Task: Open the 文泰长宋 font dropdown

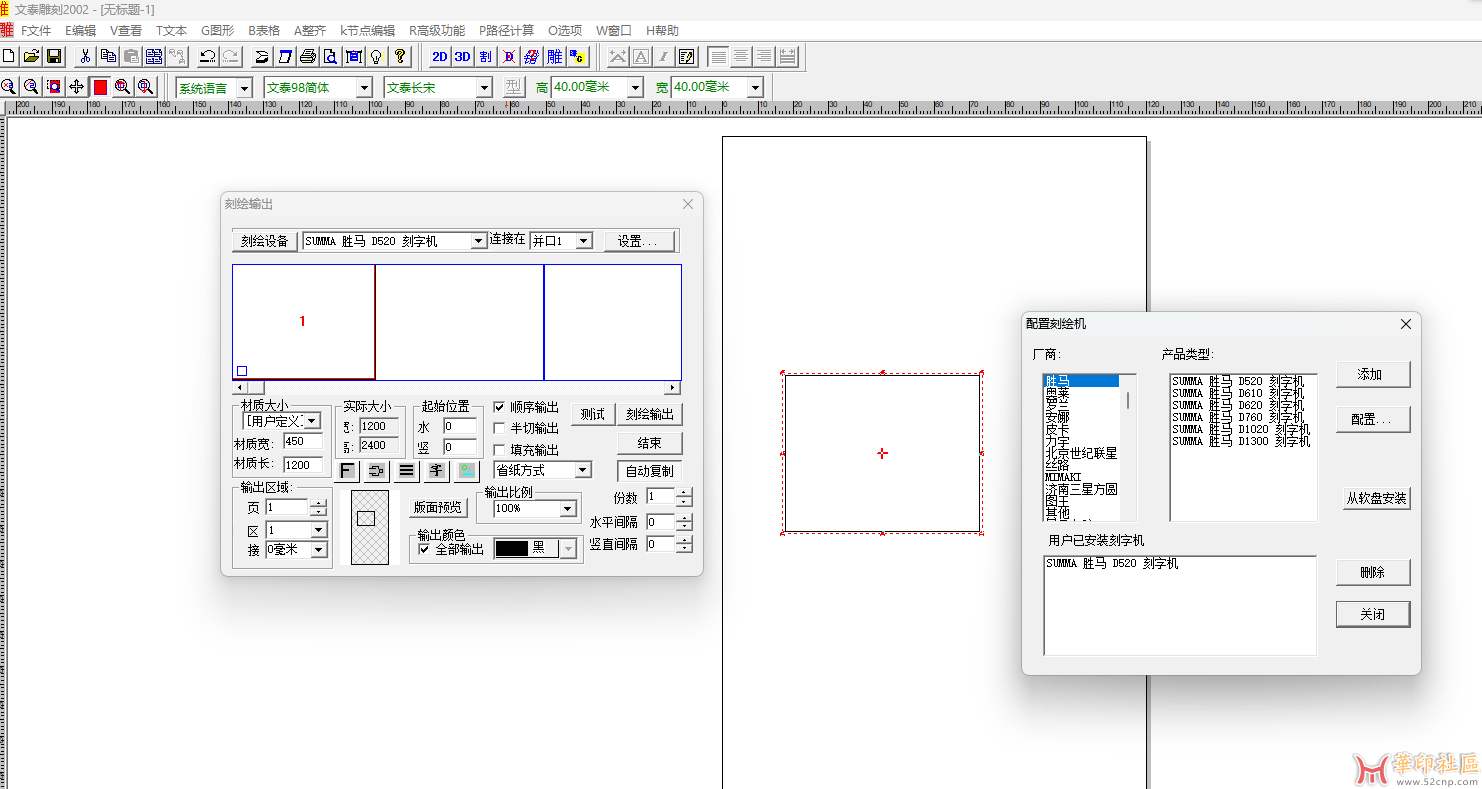Action: coord(484,88)
